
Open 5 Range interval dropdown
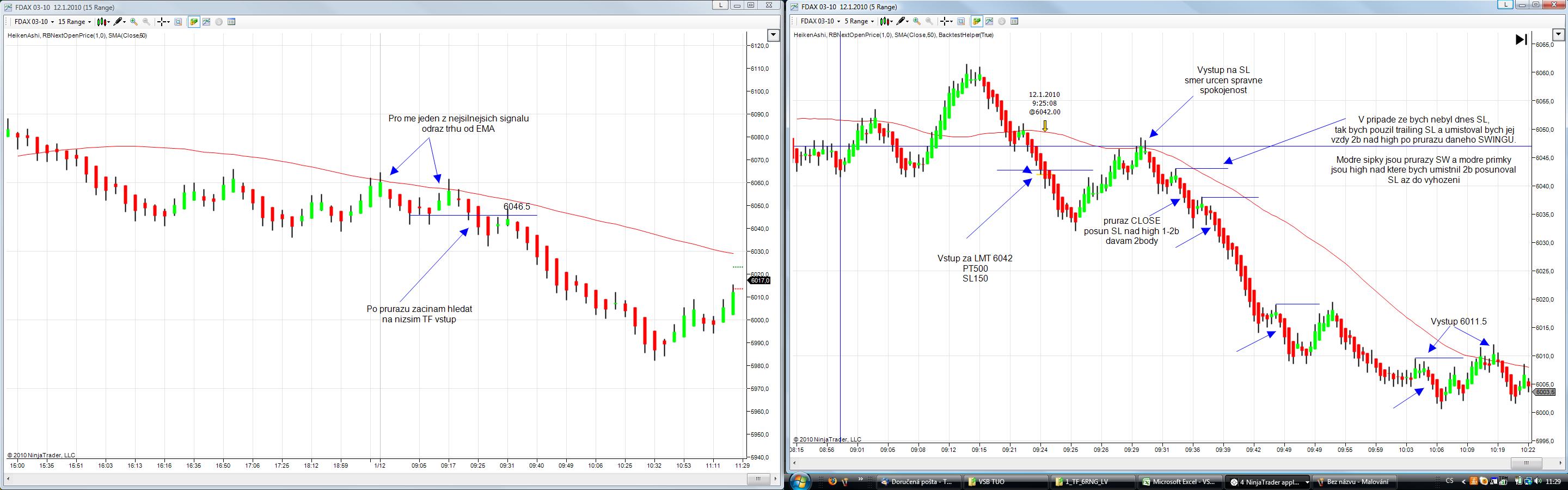pos(859,21)
